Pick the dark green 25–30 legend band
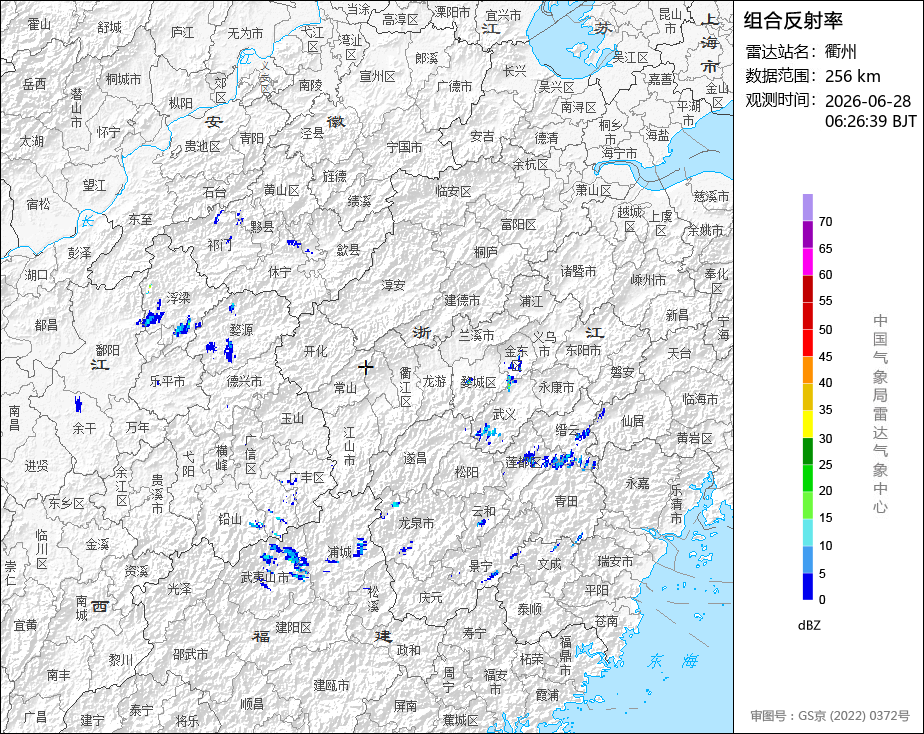Viewport: 924px width, 734px height. coord(807,451)
